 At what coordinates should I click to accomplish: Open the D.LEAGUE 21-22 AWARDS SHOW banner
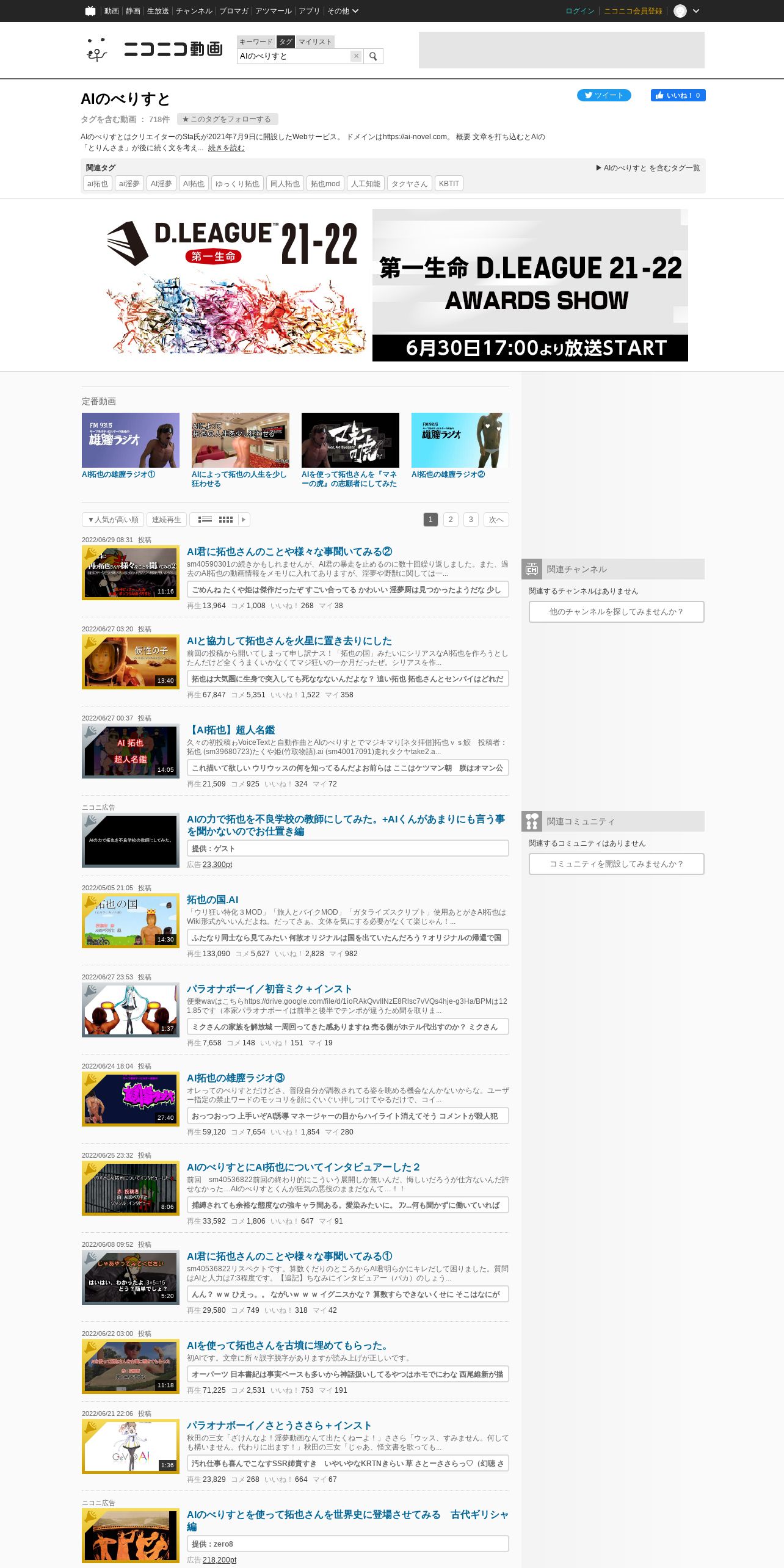click(393, 285)
